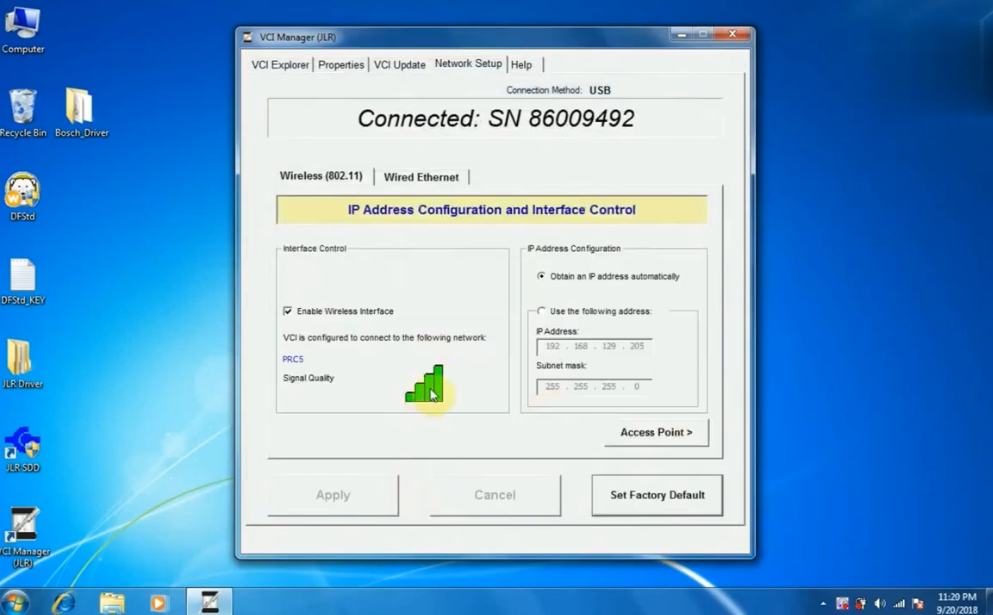Click the VCI Manager title bar icon
The height and width of the screenshot is (615, 993).
point(248,37)
